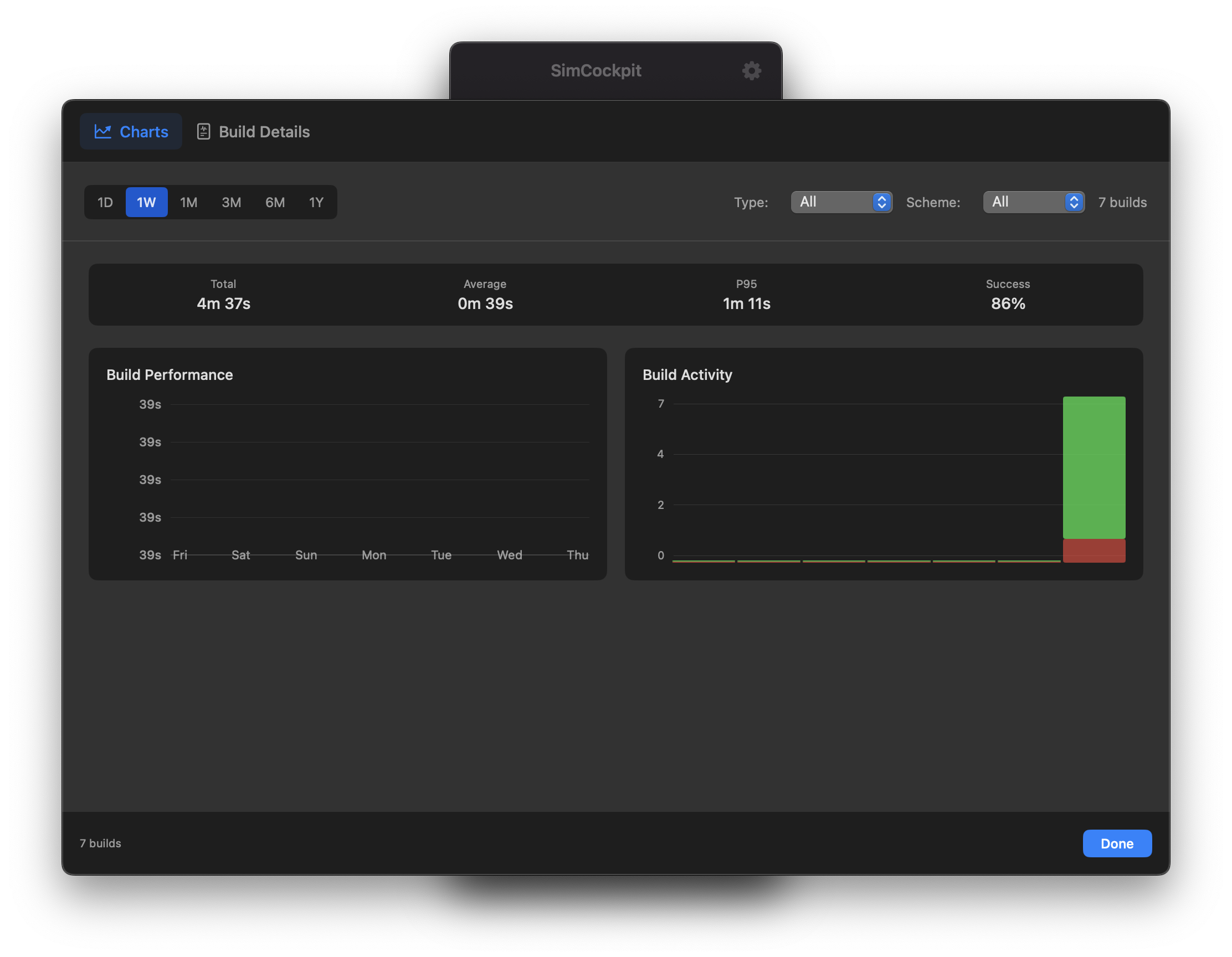The width and height of the screenshot is (1232, 957).
Task: Click the chart icon on the Charts tab
Action: (x=104, y=131)
